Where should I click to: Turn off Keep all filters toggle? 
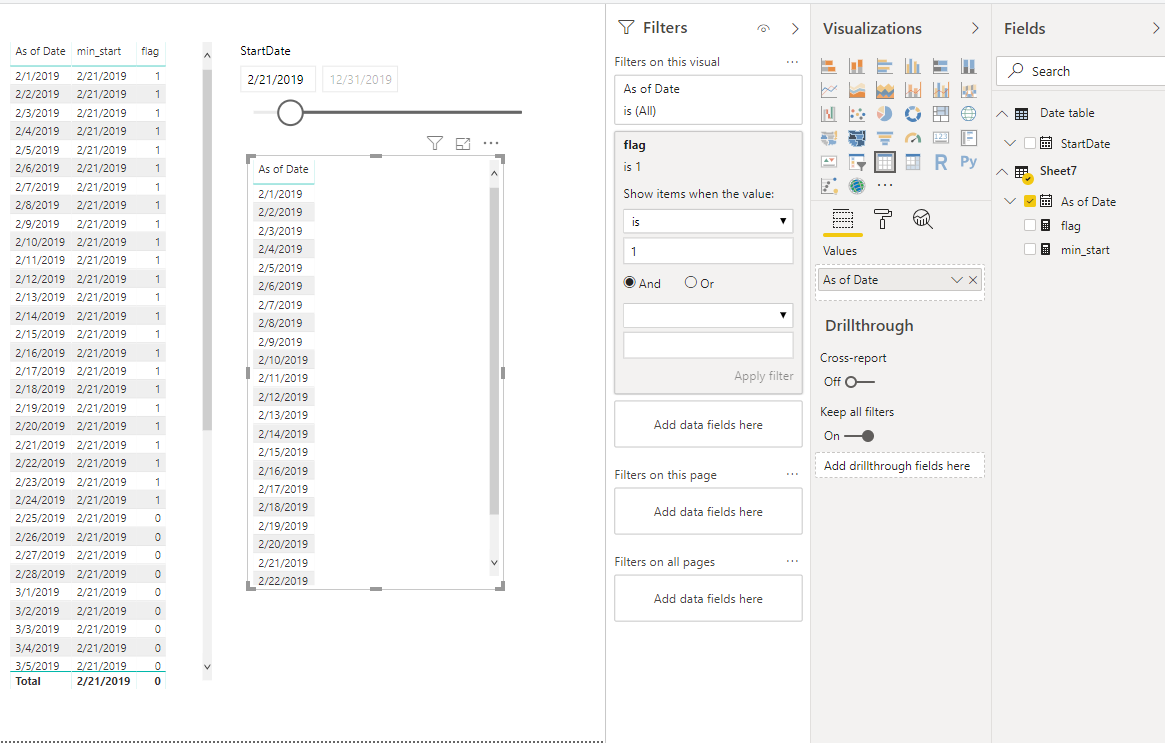click(859, 436)
